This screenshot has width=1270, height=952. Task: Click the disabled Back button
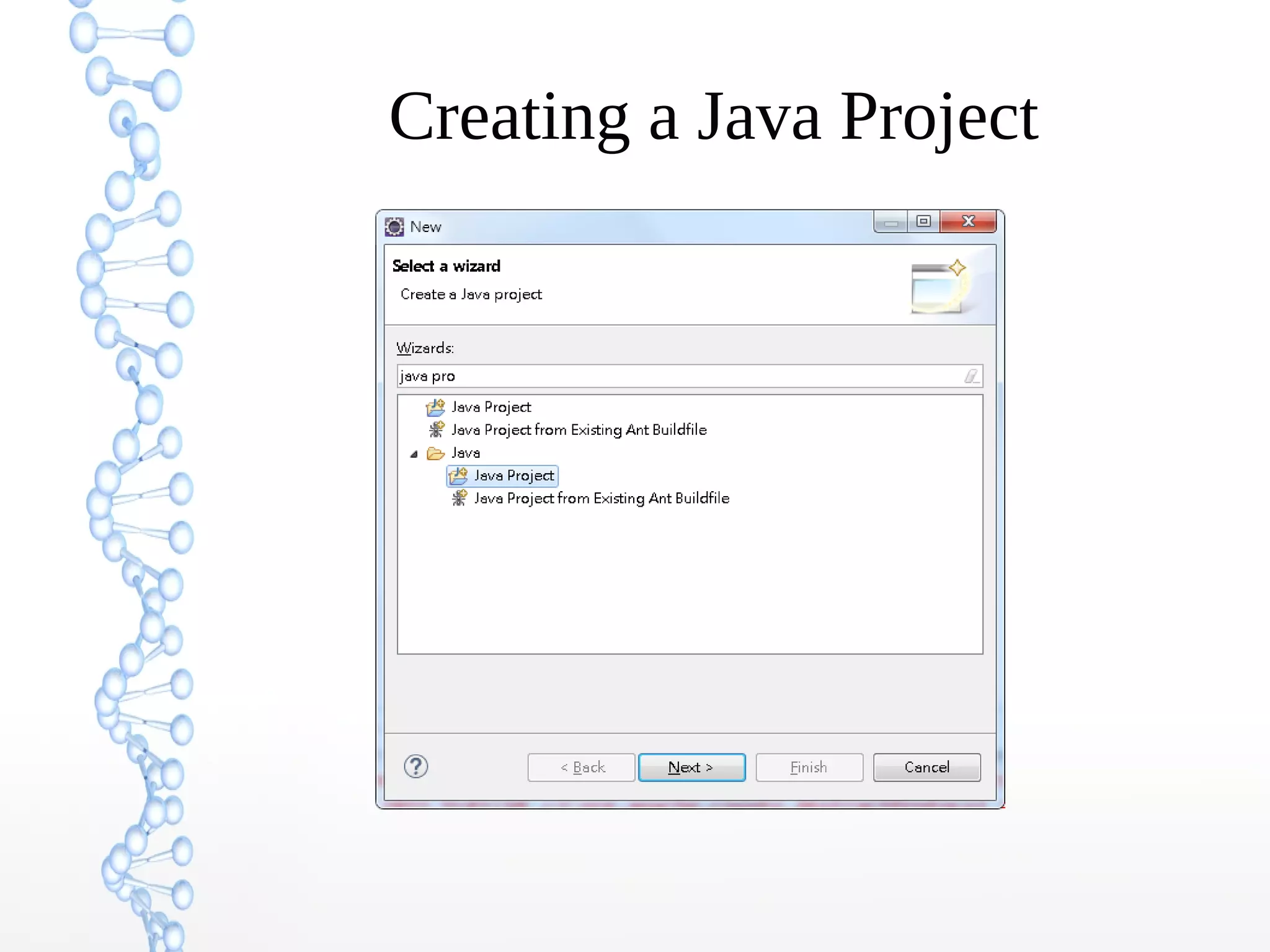click(x=581, y=767)
